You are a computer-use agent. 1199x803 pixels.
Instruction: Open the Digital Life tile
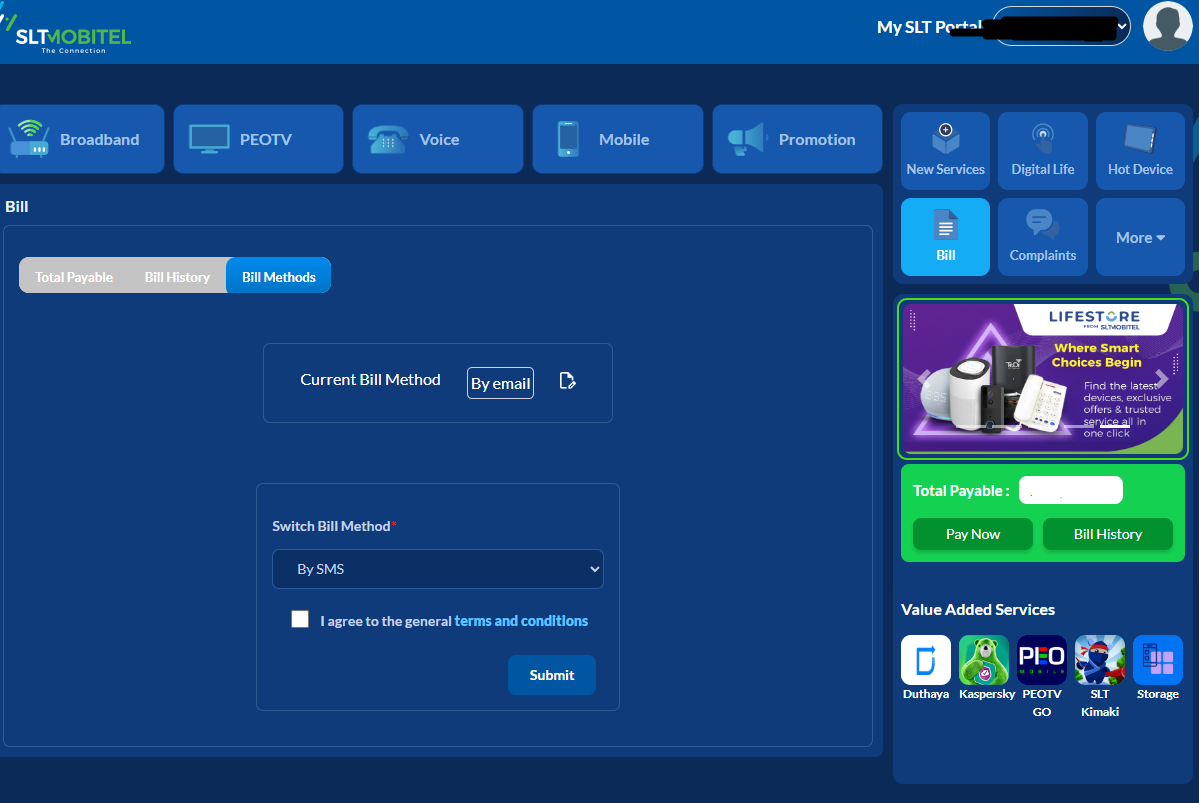pyautogui.click(x=1043, y=151)
